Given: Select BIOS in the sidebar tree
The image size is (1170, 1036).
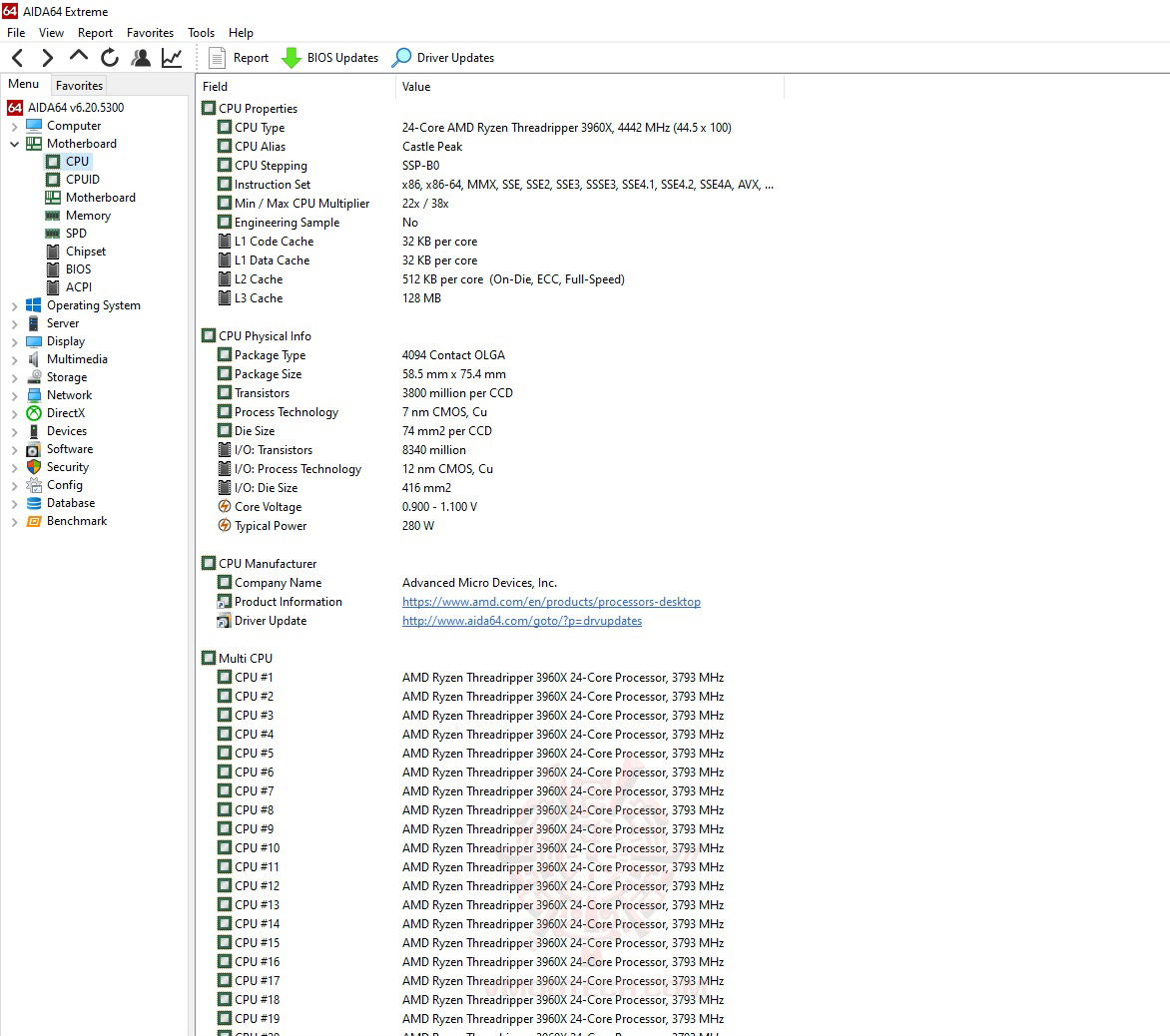Looking at the screenshot, I should 68,269.
